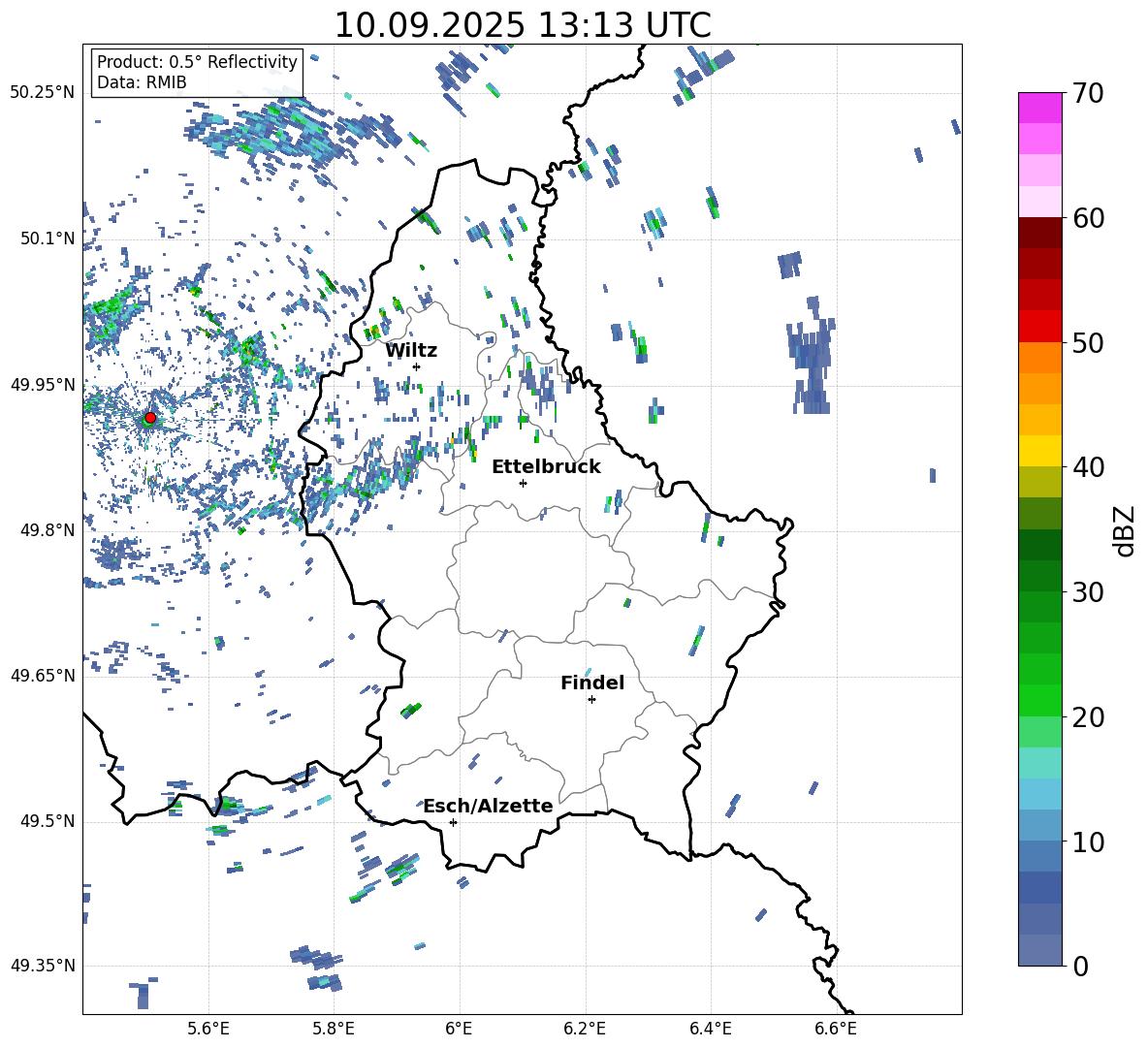Click the colorbar tick label 60
Image resolution: width=1148 pixels, height=1048 pixels.
pos(1087,218)
